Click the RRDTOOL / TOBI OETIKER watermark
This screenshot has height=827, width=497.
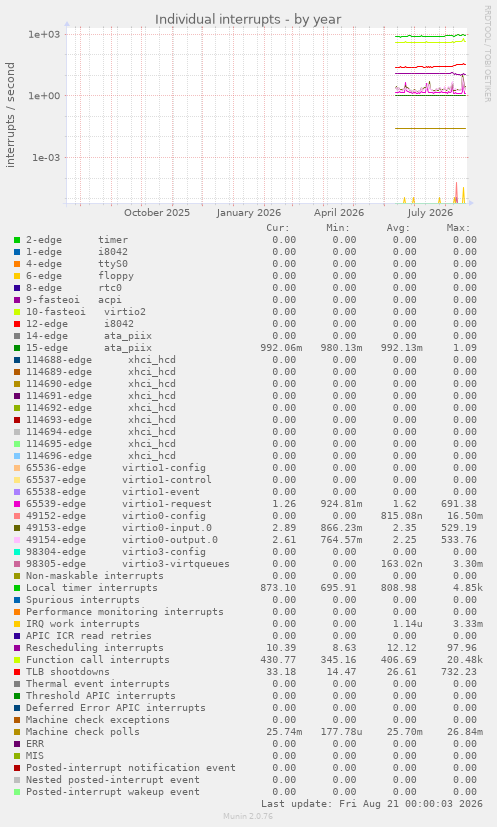(487, 54)
